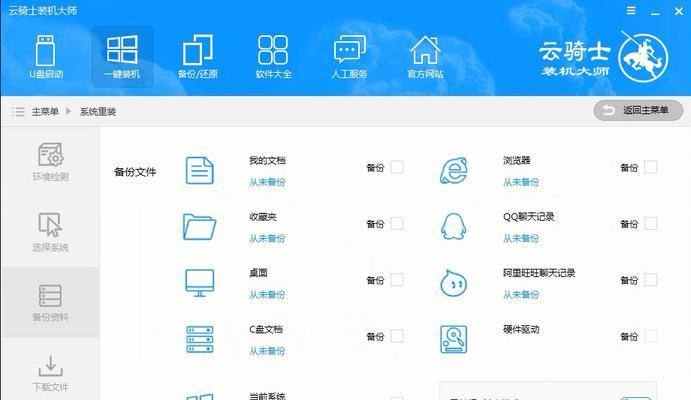This screenshot has width=691, height=400.
Task: Click the breadcrumb arrow after 主菜单
Action: [68, 111]
